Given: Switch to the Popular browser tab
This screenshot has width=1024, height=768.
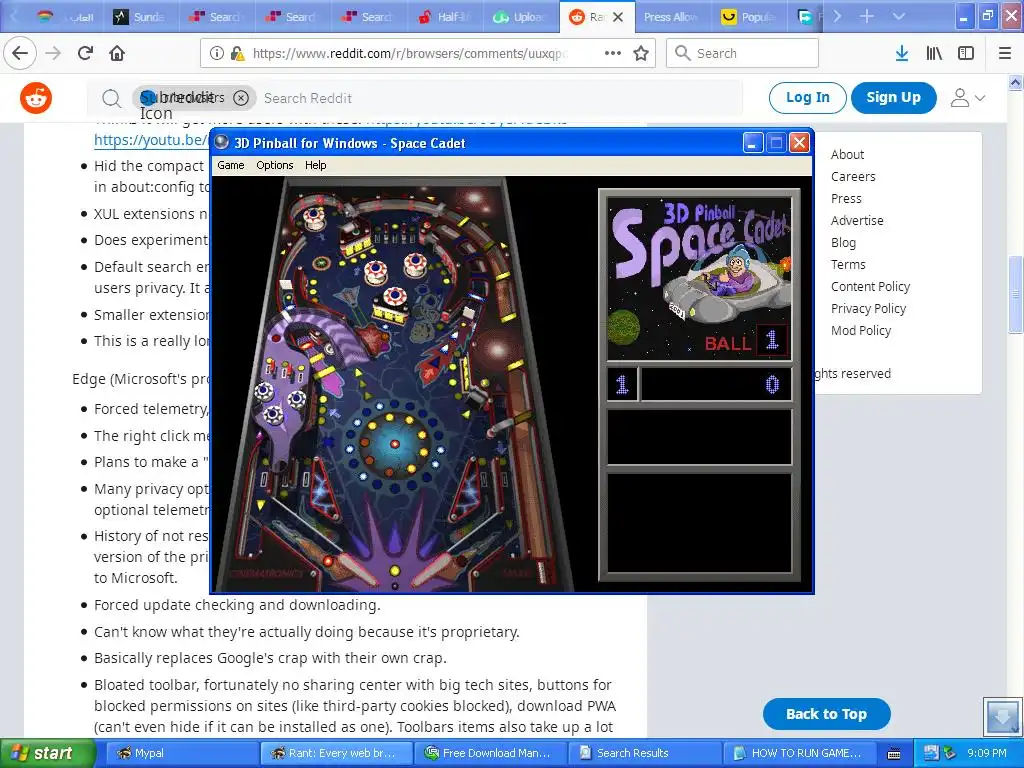Looking at the screenshot, I should 748,17.
